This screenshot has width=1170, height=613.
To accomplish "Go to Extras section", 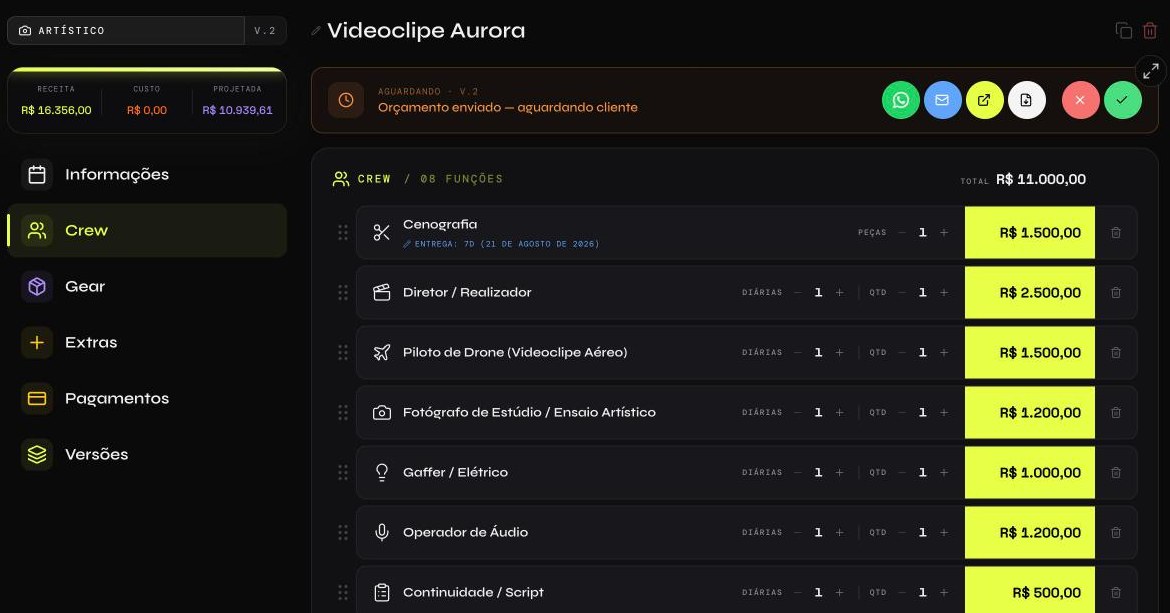I will pyautogui.click(x=147, y=342).
